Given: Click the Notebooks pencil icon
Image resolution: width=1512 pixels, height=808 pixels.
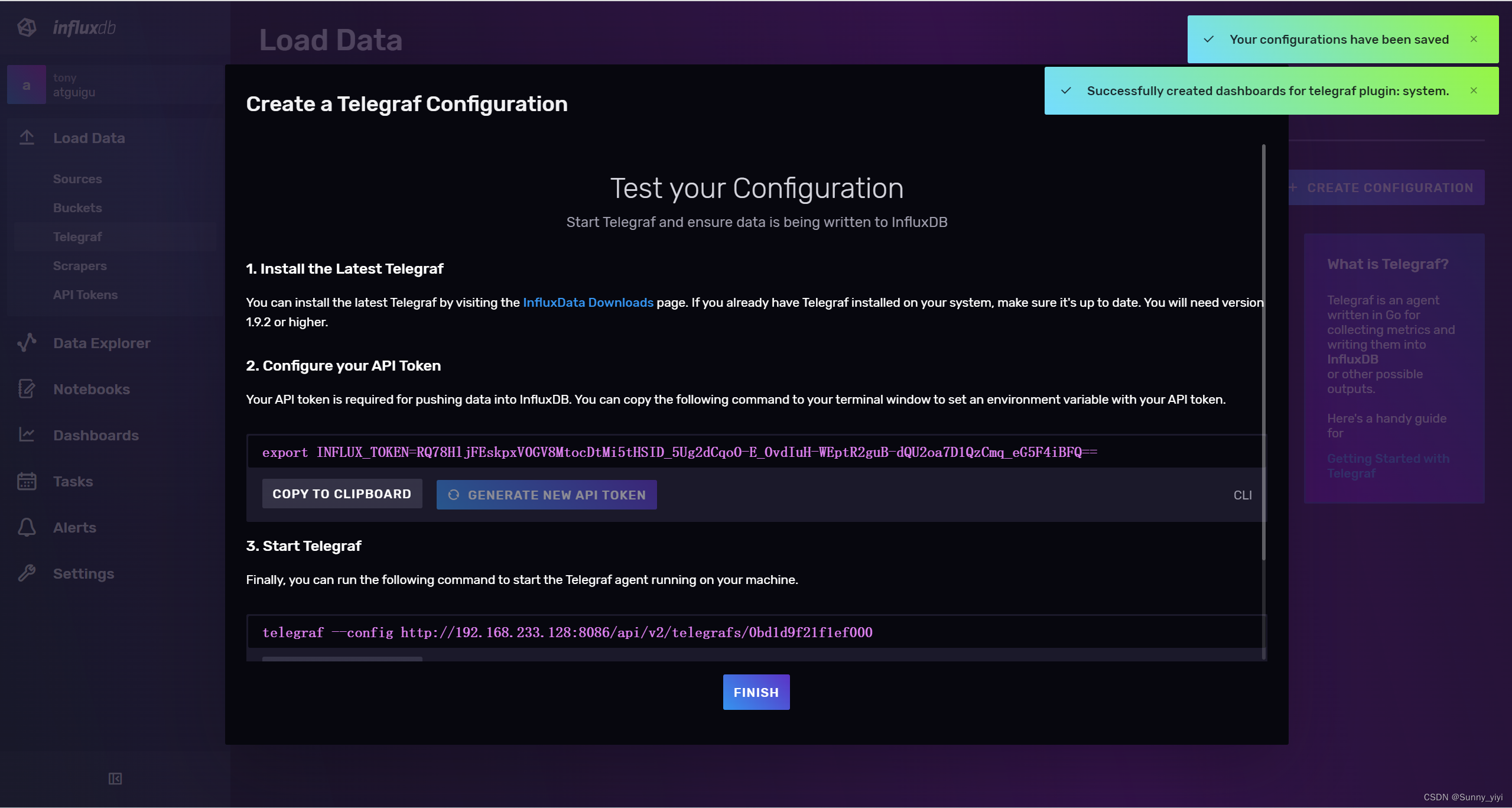Looking at the screenshot, I should (x=27, y=389).
